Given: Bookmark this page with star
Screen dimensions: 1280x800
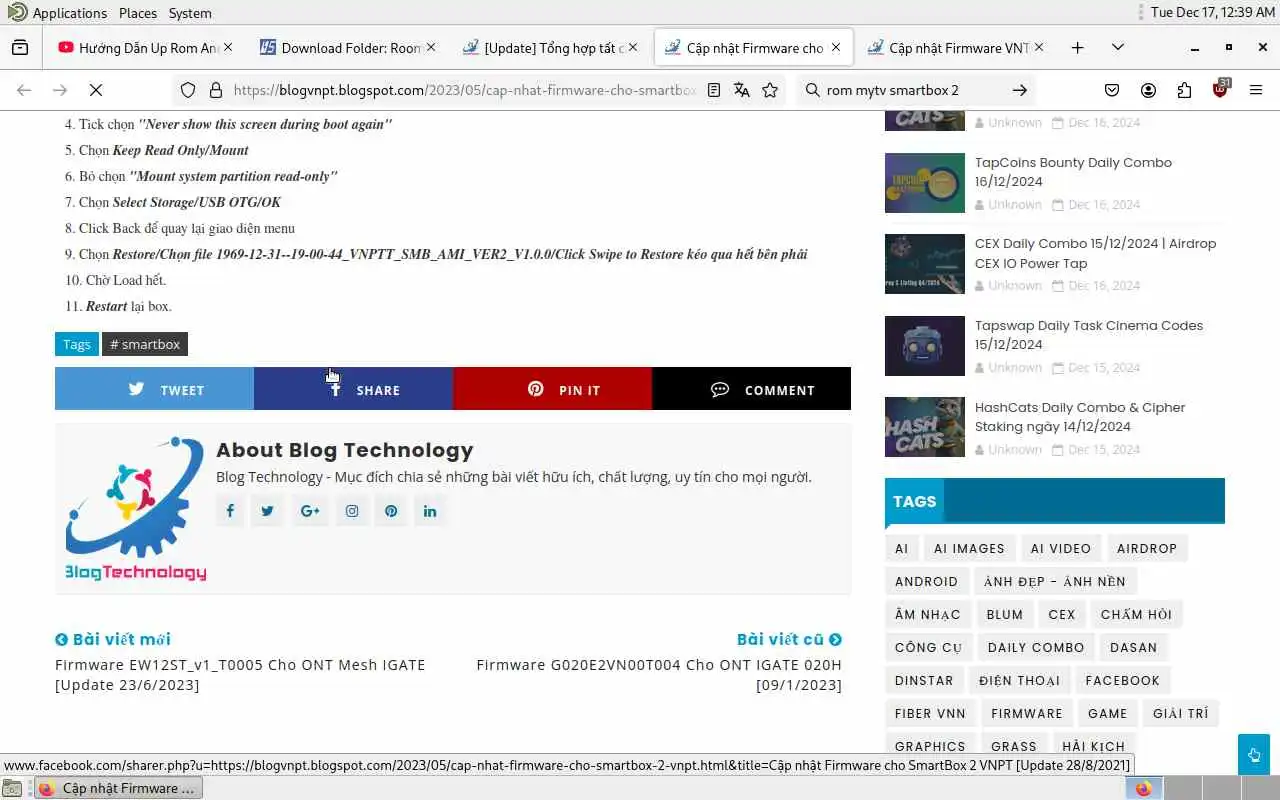Looking at the screenshot, I should pos(770,90).
